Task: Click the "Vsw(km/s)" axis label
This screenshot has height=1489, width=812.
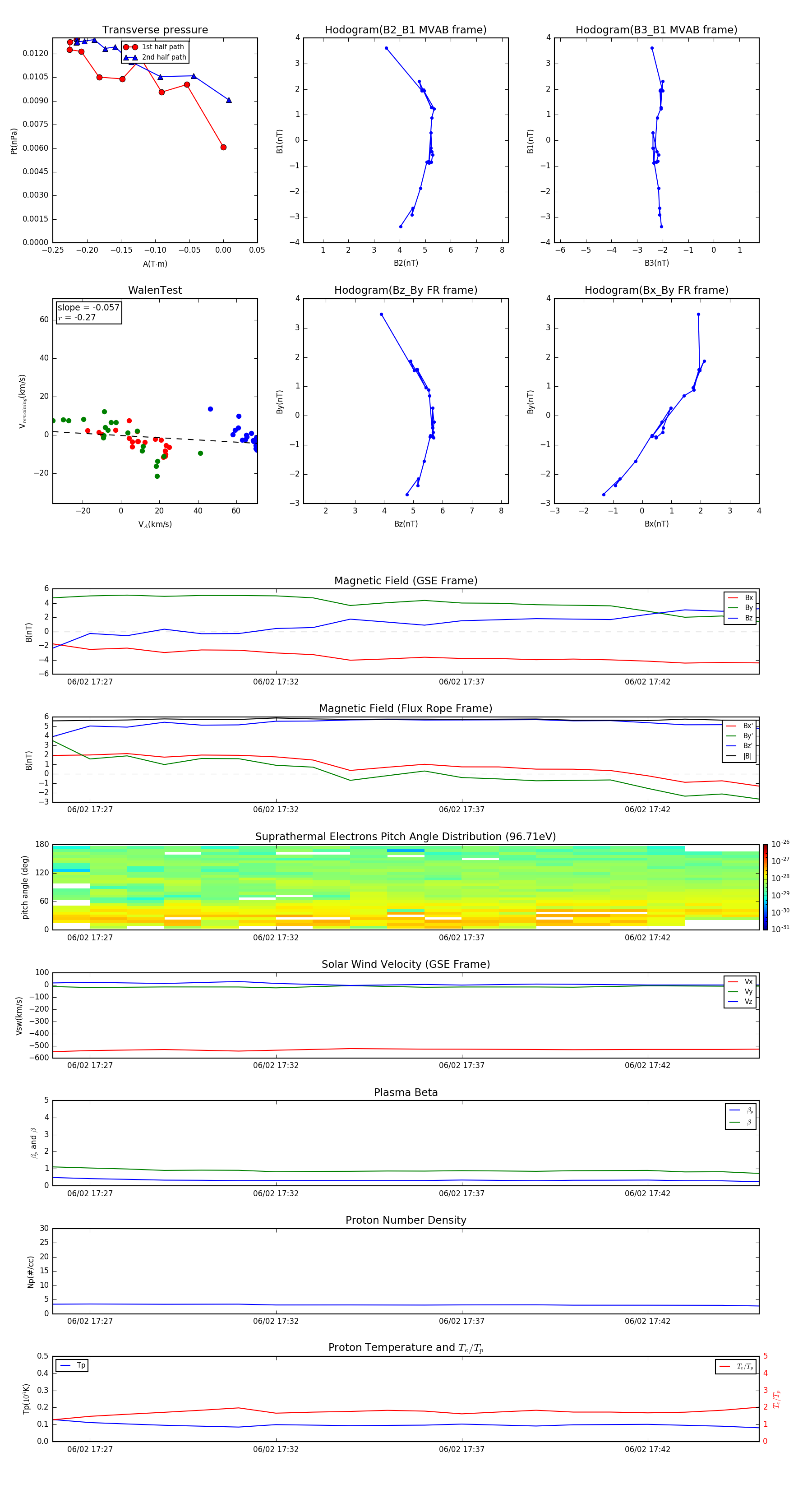Action: click(18, 1016)
